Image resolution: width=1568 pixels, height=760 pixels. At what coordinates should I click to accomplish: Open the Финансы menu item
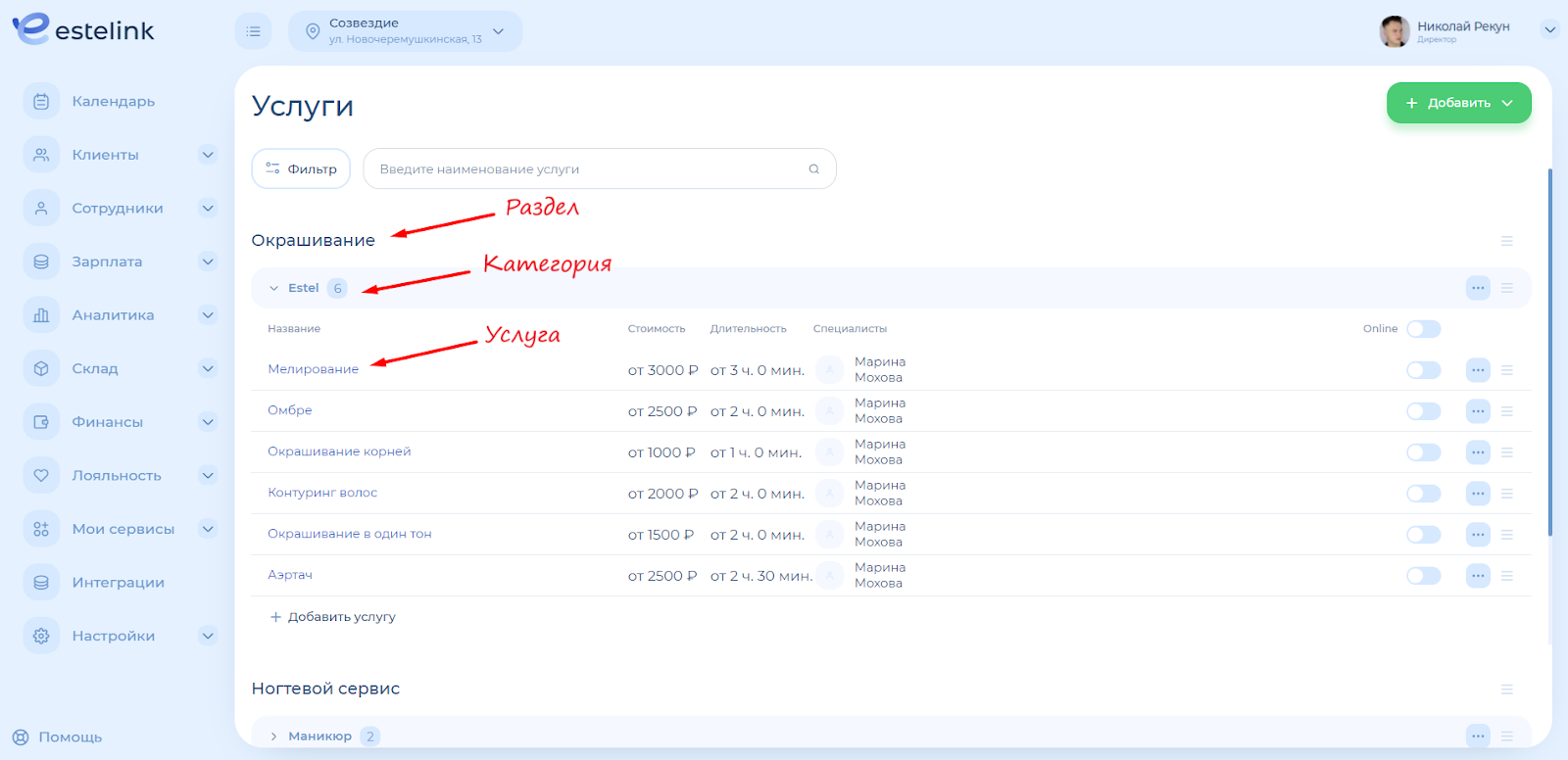(x=107, y=422)
